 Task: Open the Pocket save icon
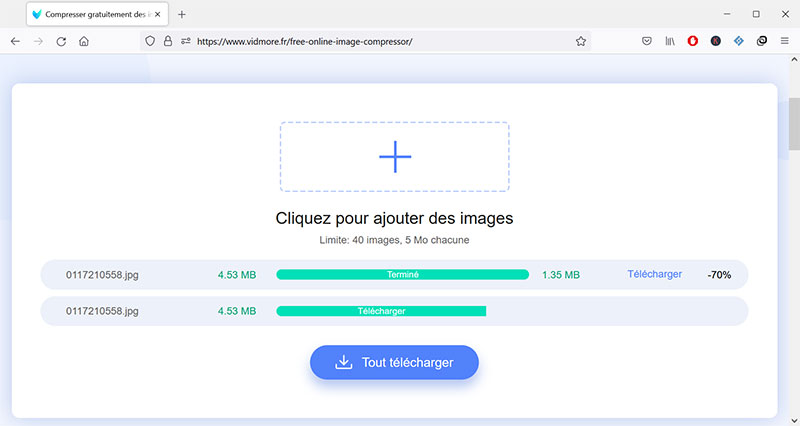click(647, 41)
